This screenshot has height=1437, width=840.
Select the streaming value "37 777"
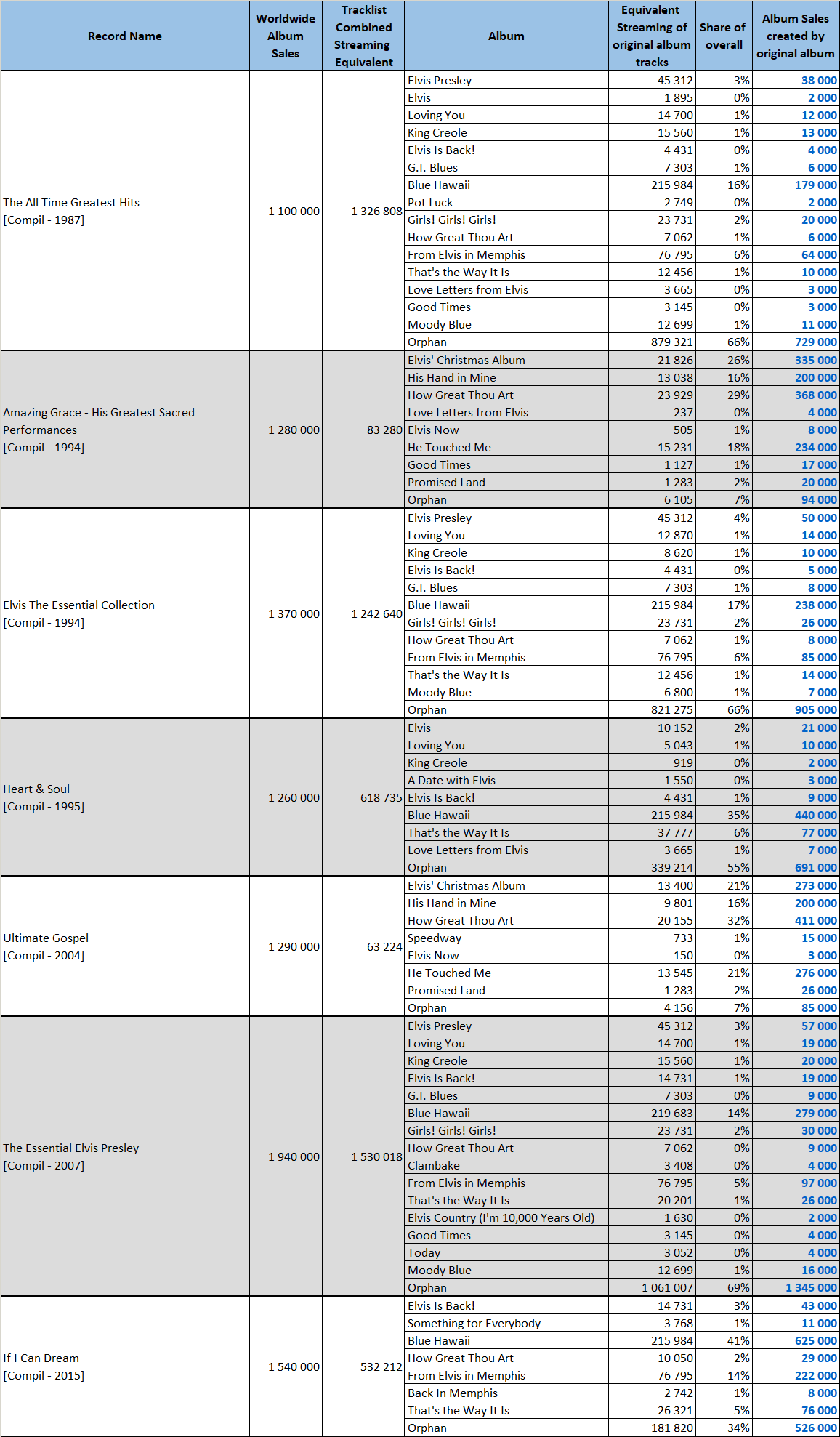click(676, 832)
